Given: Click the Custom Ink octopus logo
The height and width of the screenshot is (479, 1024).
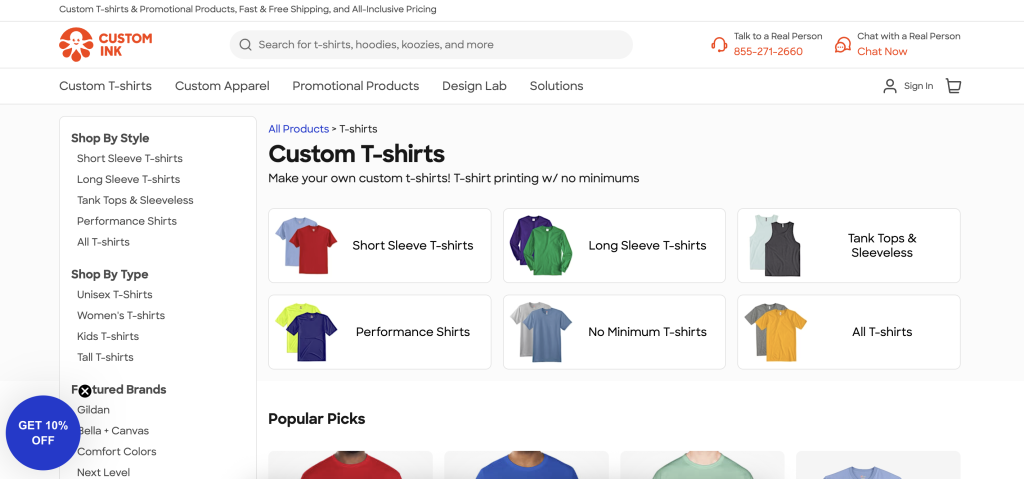Looking at the screenshot, I should click(x=76, y=44).
